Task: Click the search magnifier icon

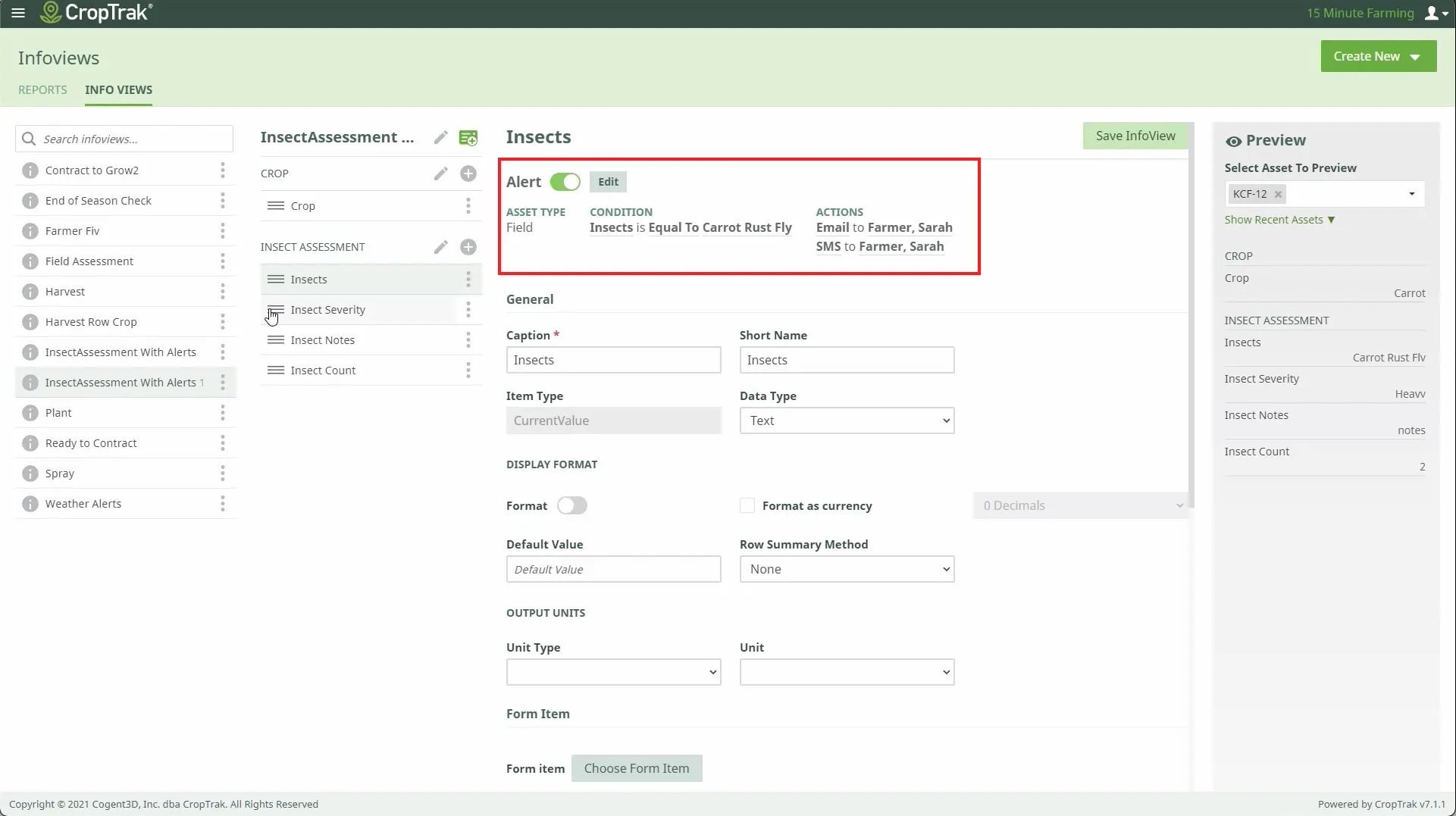Action: tap(29, 139)
